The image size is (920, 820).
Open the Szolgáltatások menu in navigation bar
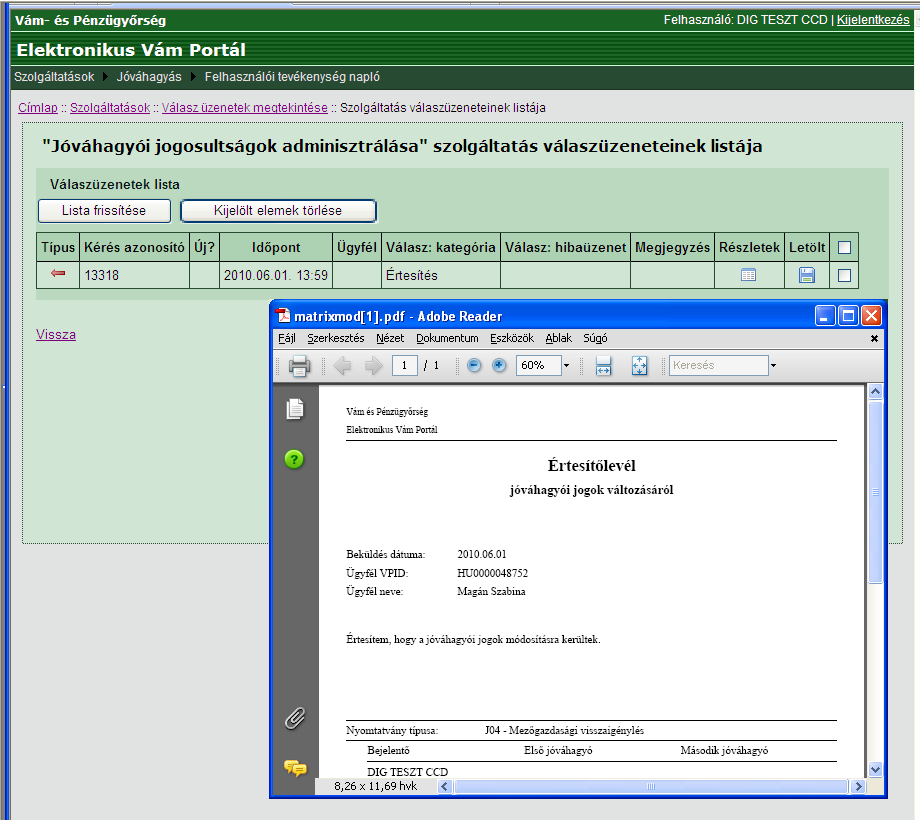[54, 77]
